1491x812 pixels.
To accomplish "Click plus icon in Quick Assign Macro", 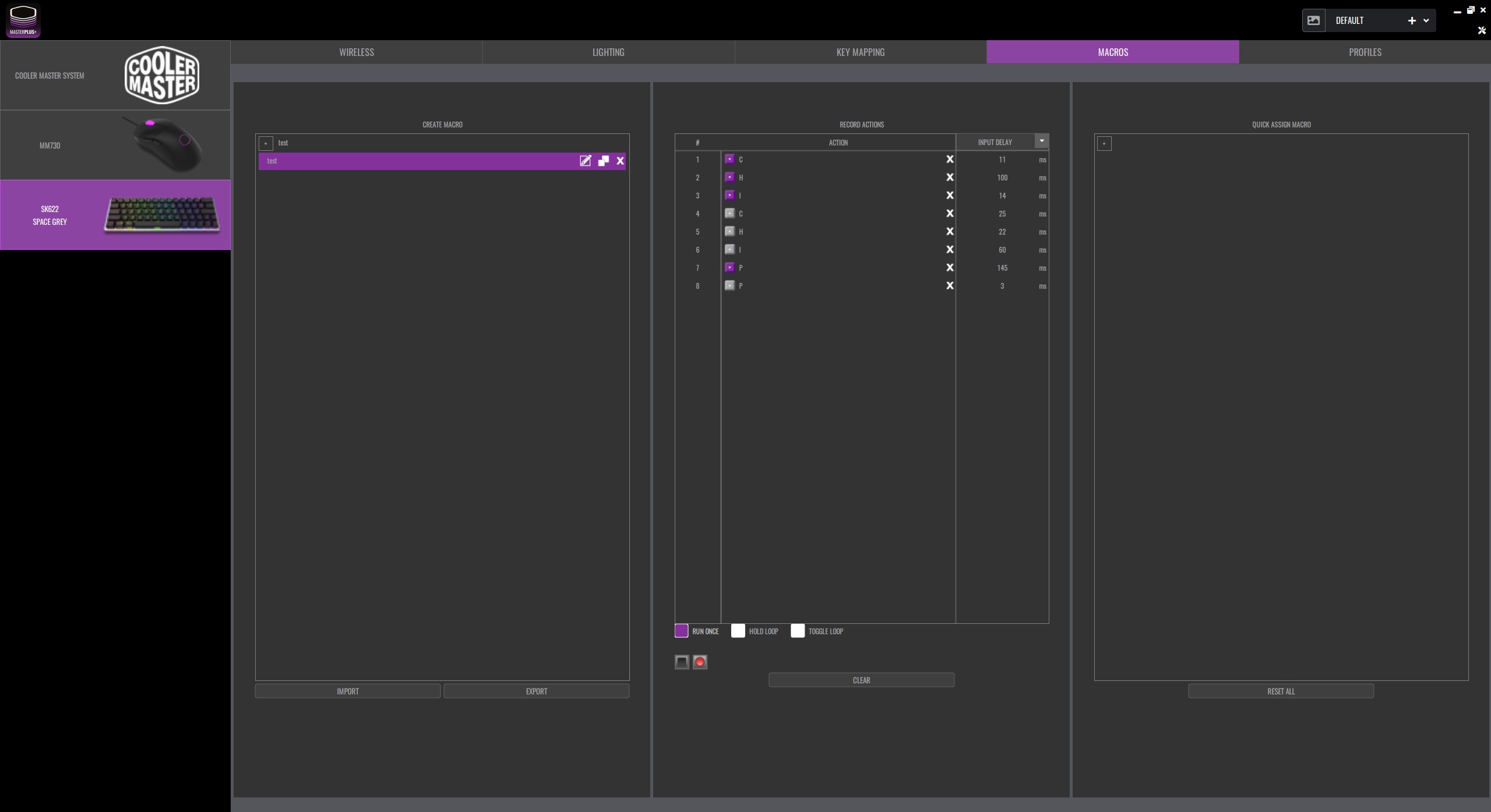I will (x=1104, y=143).
